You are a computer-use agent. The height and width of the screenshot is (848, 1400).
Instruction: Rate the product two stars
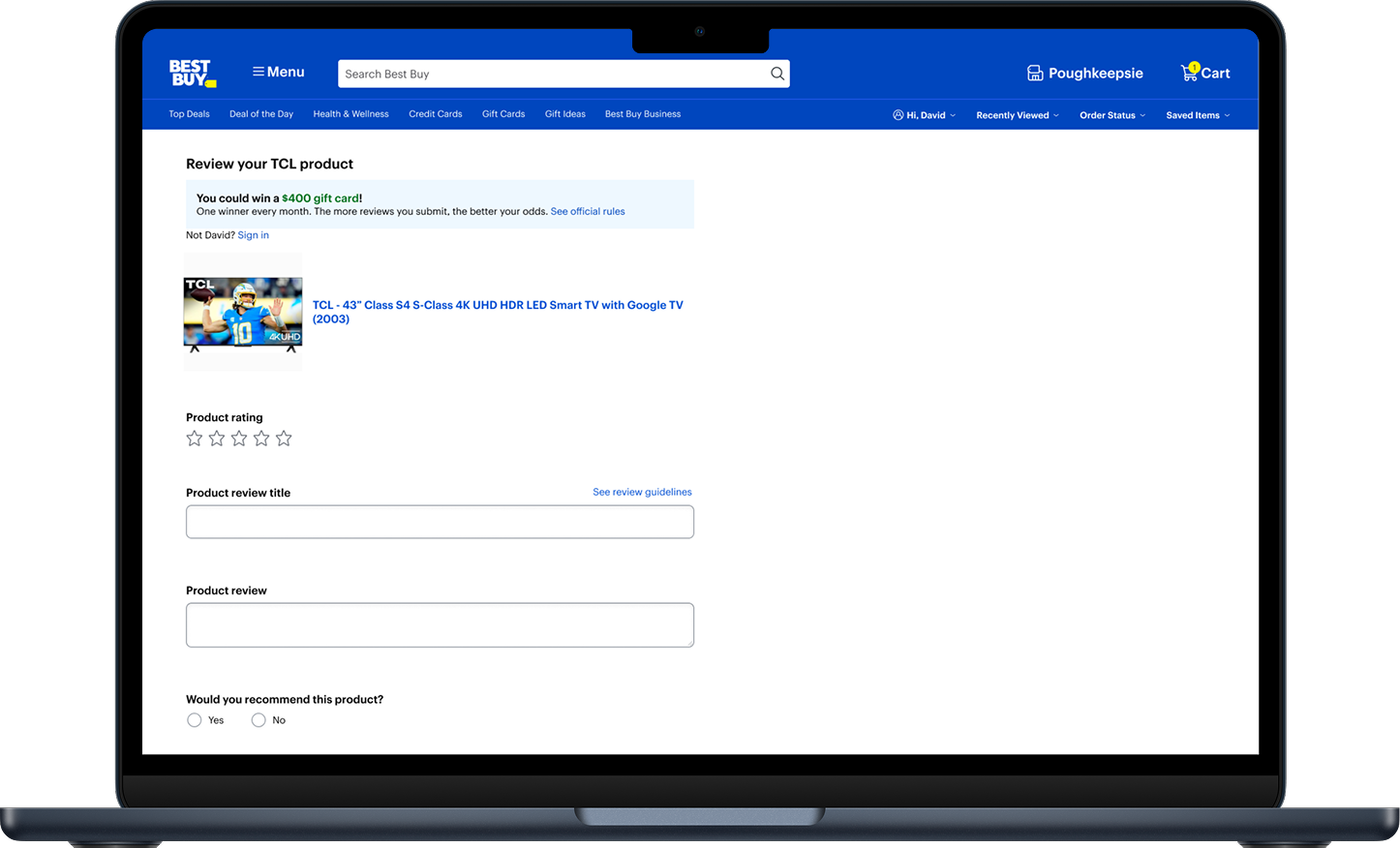click(217, 439)
